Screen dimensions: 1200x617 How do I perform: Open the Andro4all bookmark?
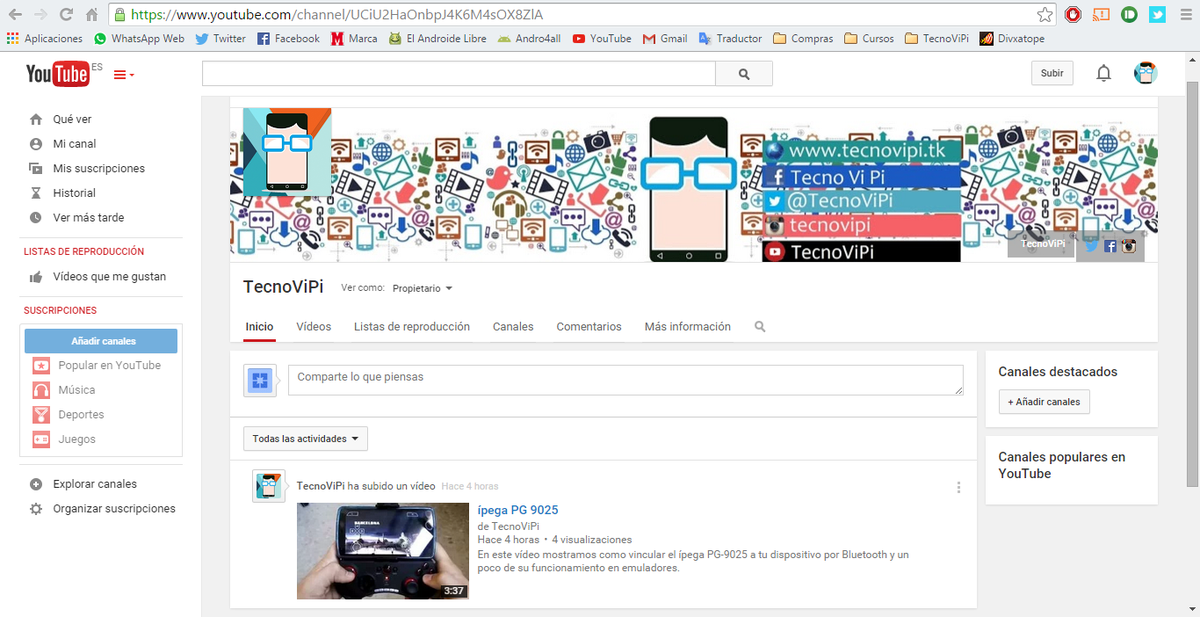pos(529,38)
